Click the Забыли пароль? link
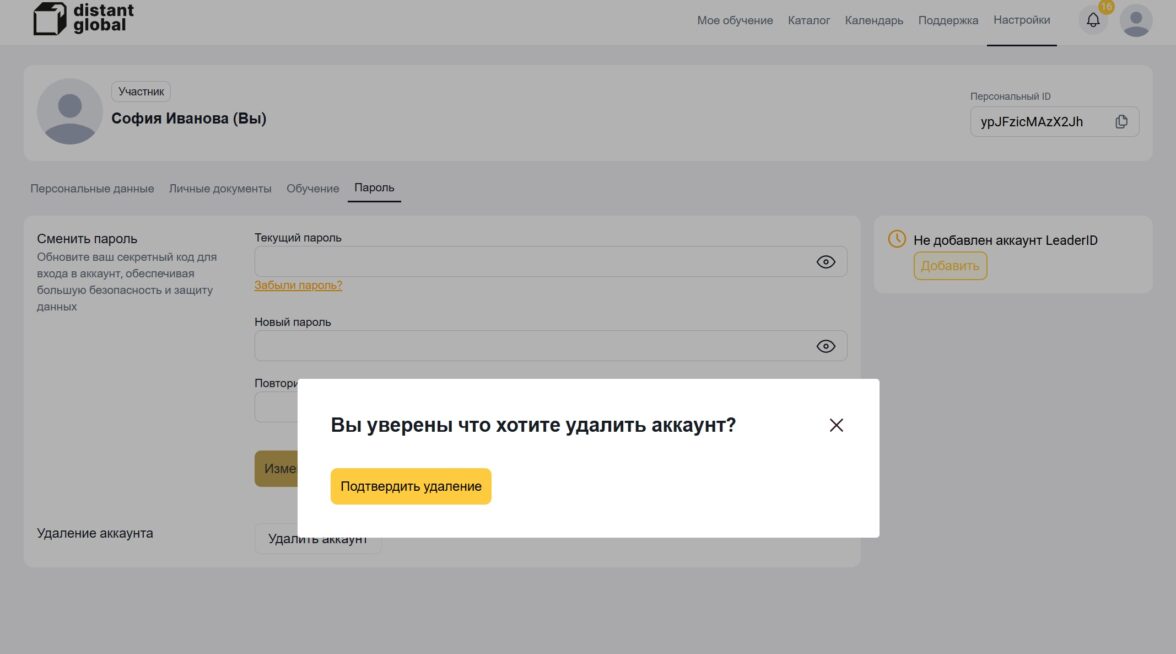Viewport: 1176px width, 654px height. click(298, 285)
